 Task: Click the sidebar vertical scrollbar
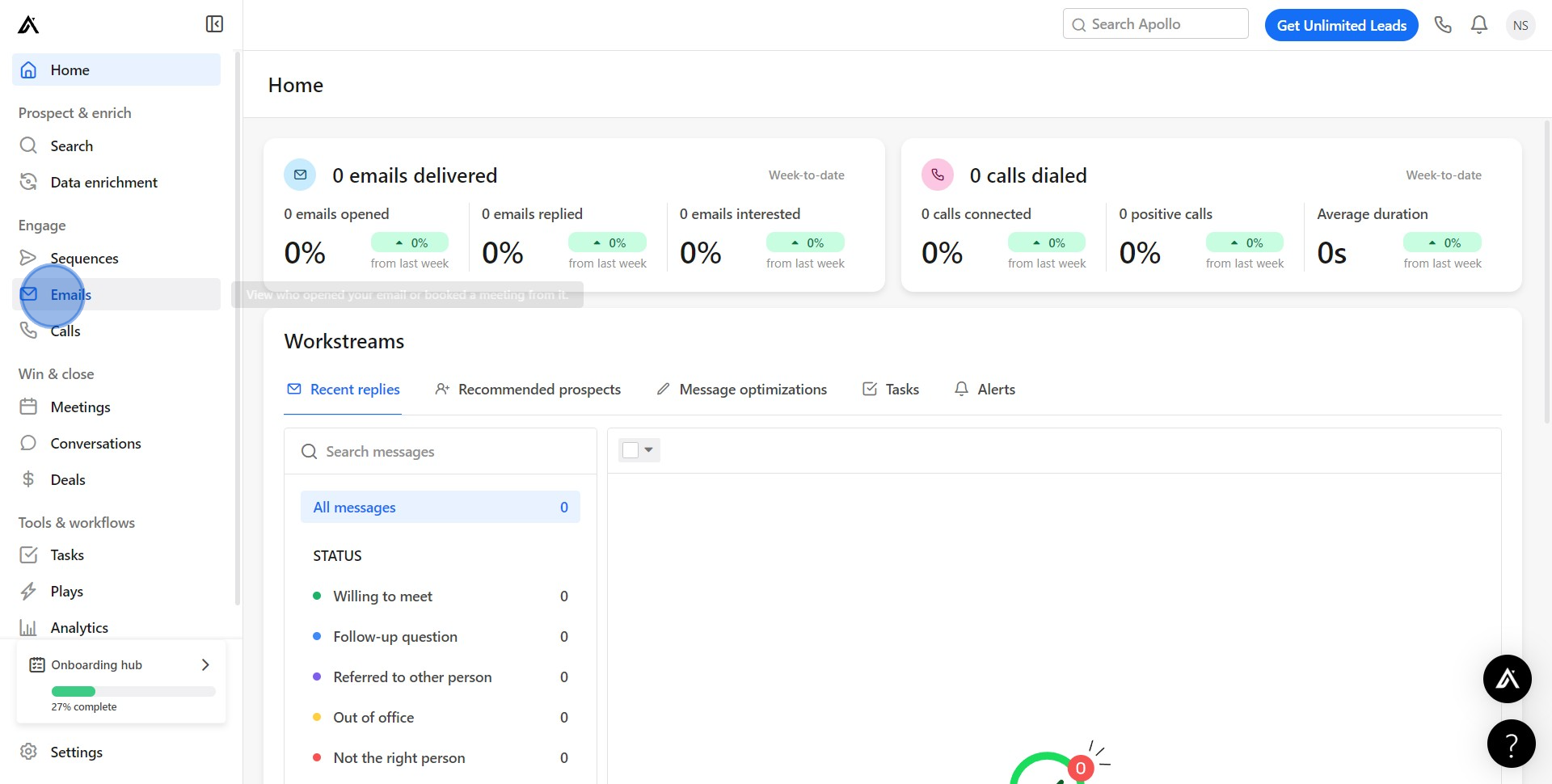(238, 327)
